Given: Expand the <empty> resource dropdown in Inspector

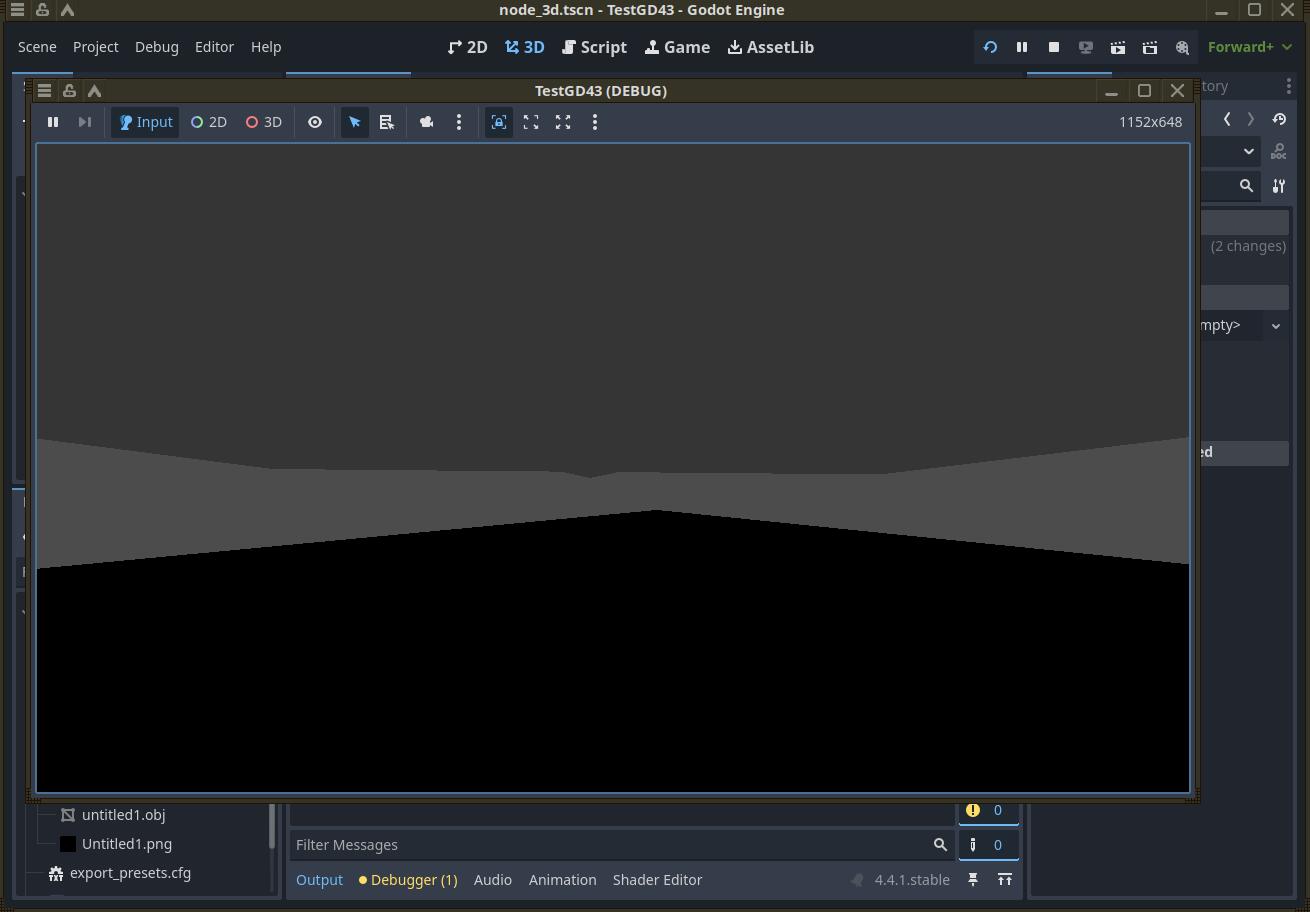Looking at the screenshot, I should [x=1276, y=326].
